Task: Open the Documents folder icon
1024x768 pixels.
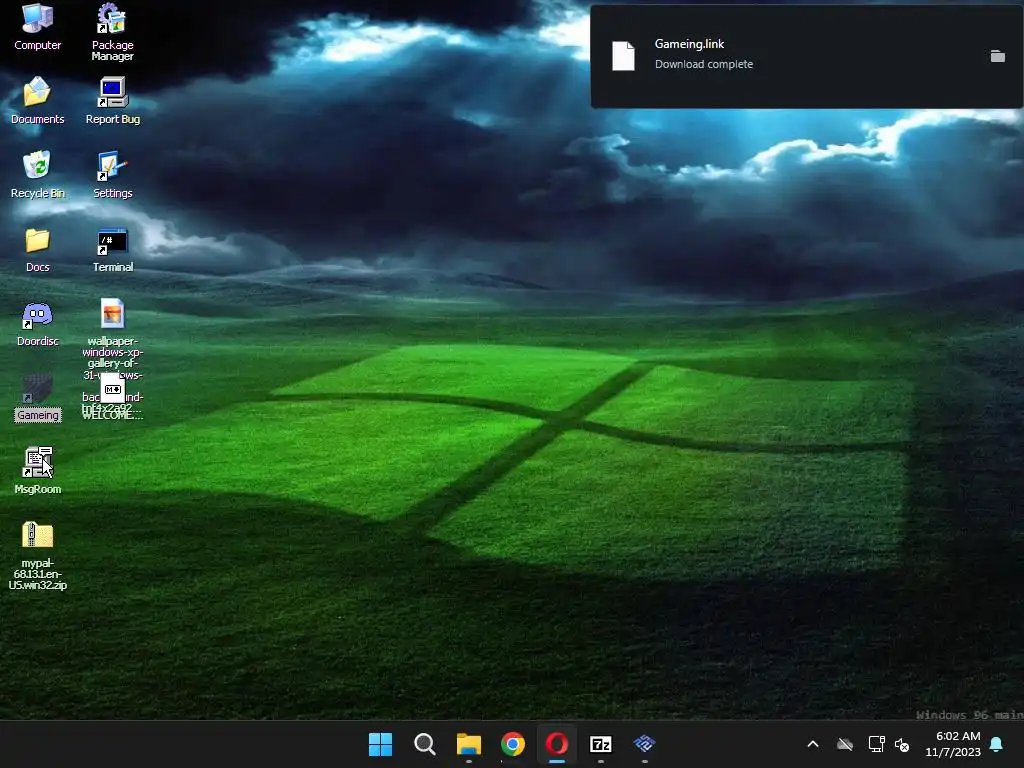Action: coord(37,100)
